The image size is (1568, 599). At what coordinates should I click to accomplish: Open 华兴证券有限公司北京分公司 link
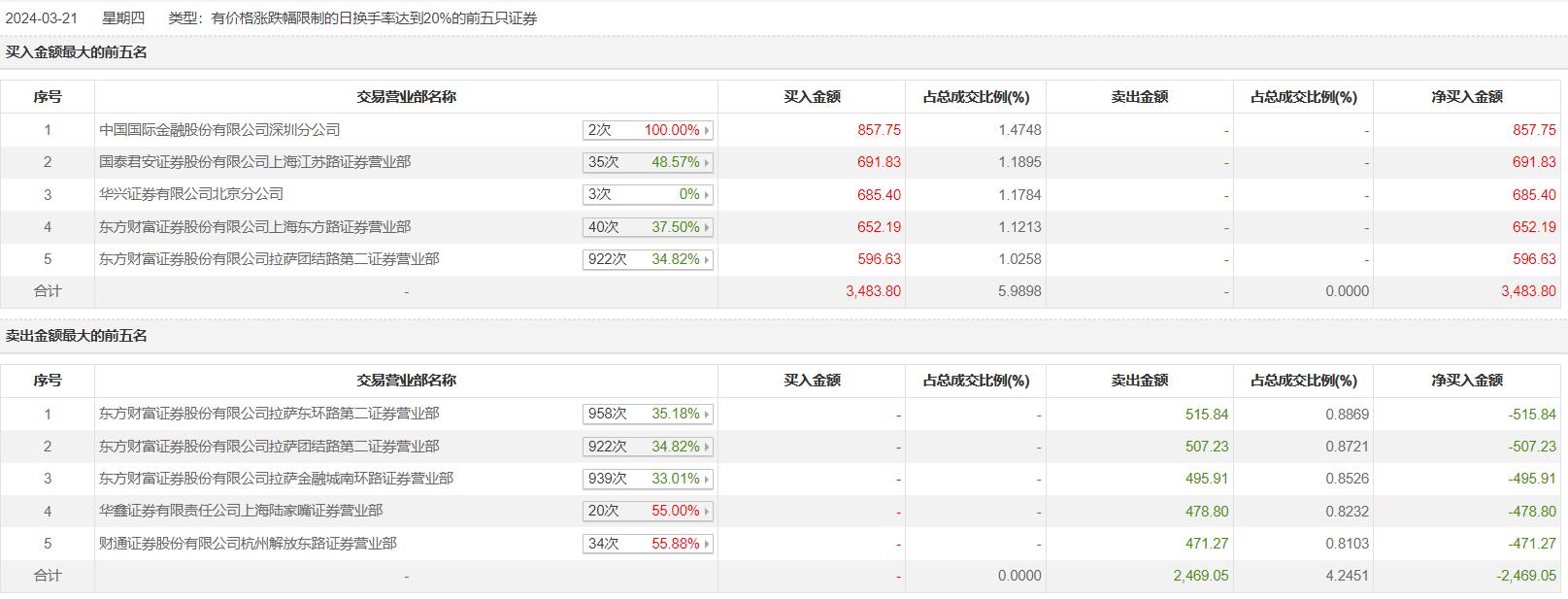point(191,194)
